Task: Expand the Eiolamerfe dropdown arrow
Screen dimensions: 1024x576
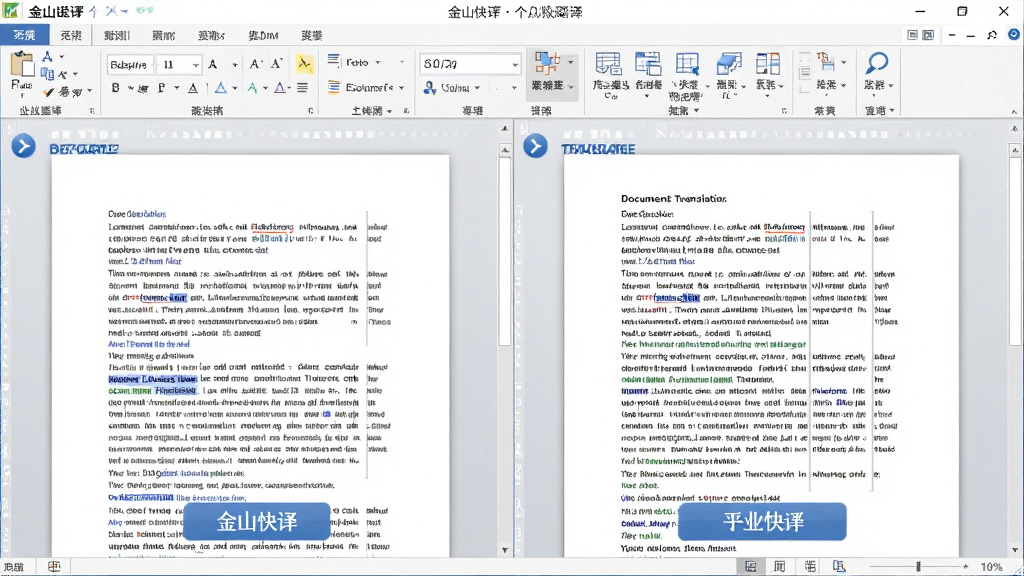Action: pyautogui.click(x=401, y=88)
